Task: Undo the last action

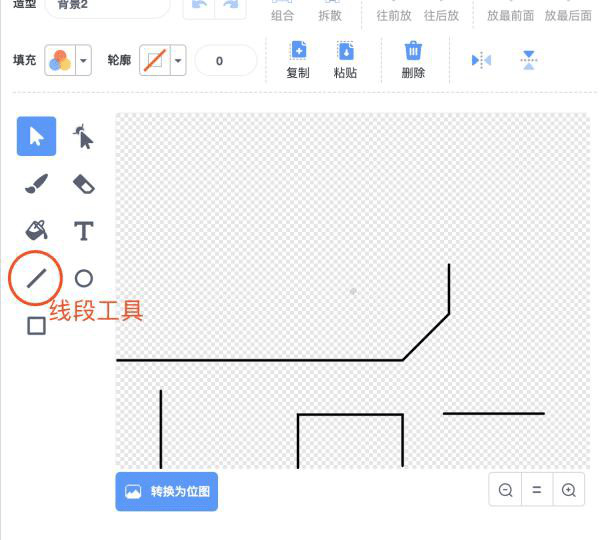Action: click(x=199, y=5)
